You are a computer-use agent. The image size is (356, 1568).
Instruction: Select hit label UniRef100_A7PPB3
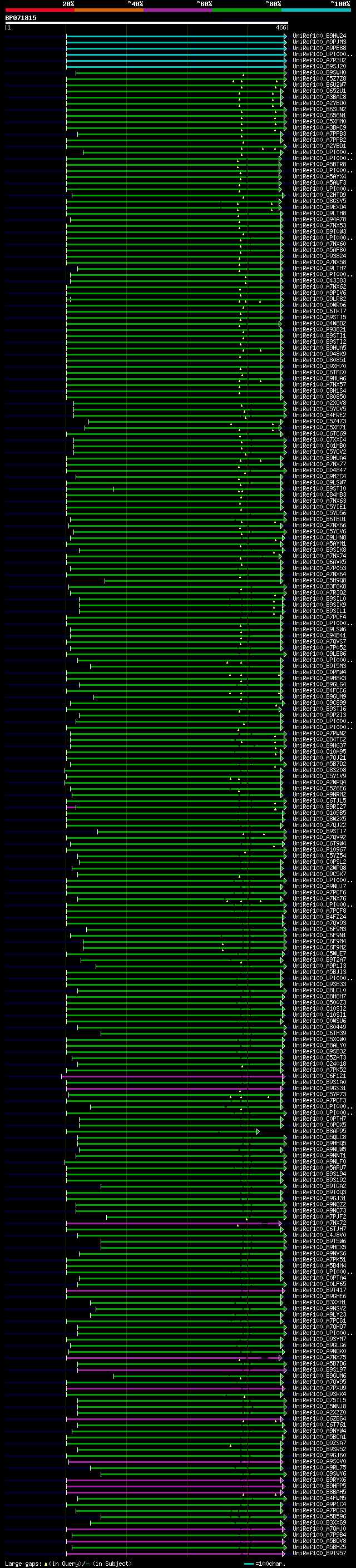[x=319, y=134]
